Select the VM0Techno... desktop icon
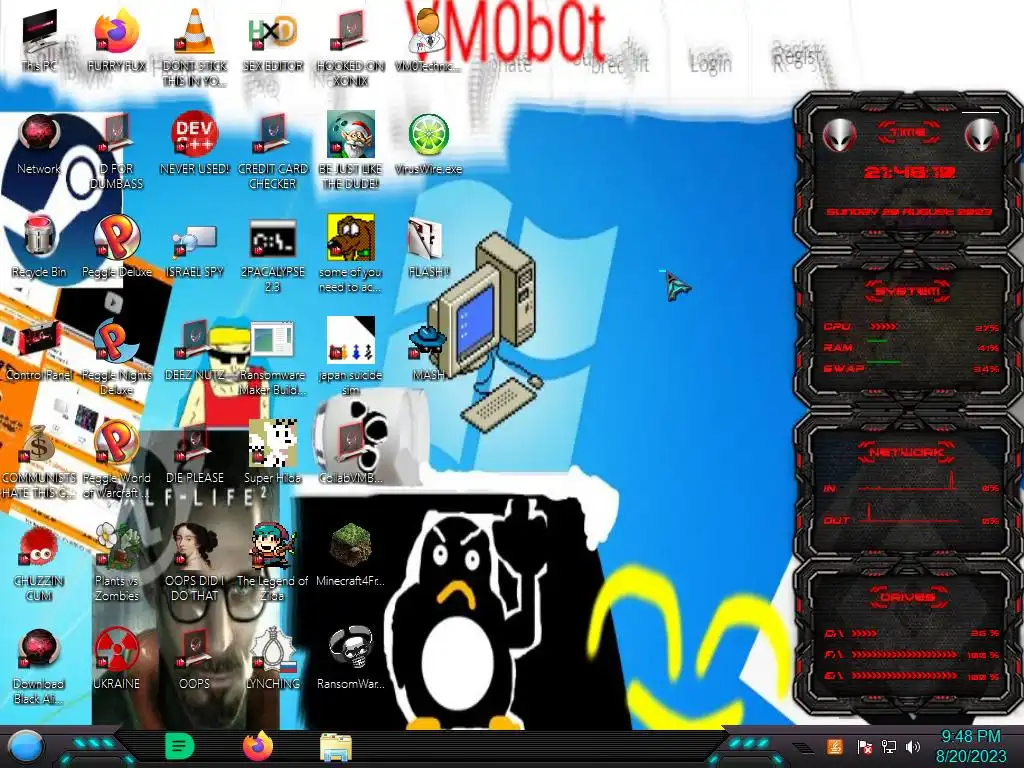 click(x=428, y=40)
